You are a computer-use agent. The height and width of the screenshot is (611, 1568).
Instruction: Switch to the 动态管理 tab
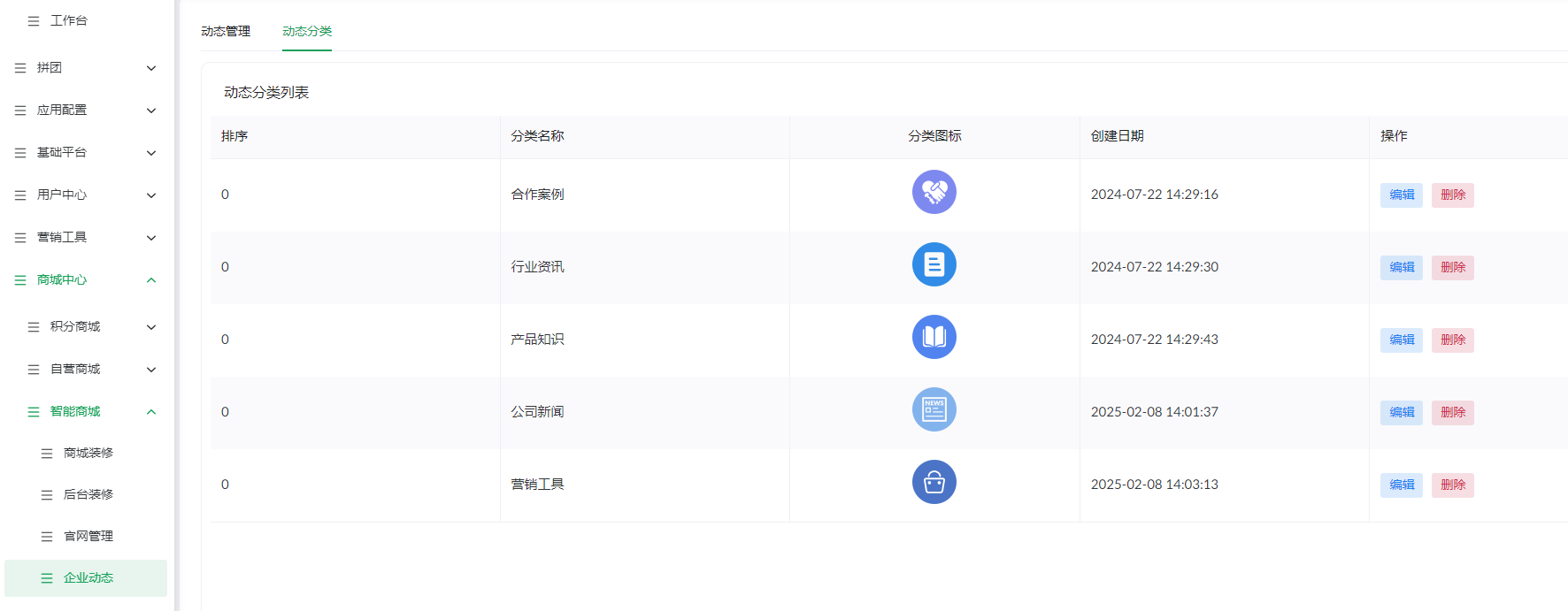(226, 31)
